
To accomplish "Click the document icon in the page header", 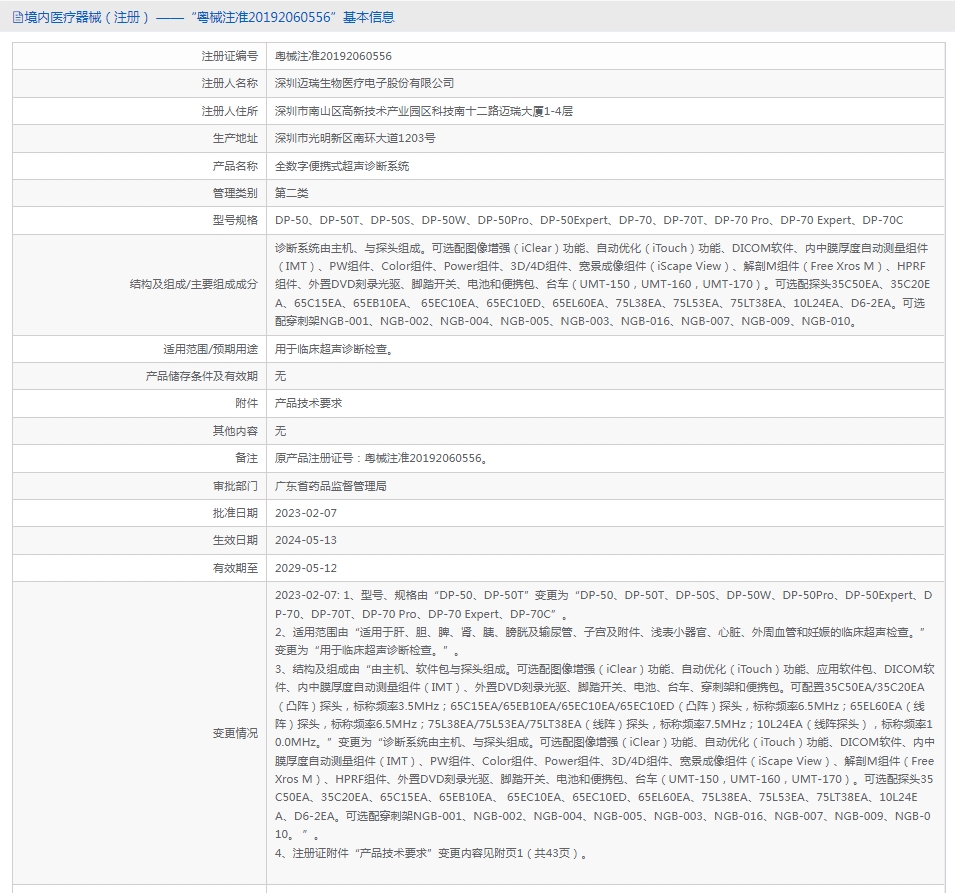I will pos(18,18).
